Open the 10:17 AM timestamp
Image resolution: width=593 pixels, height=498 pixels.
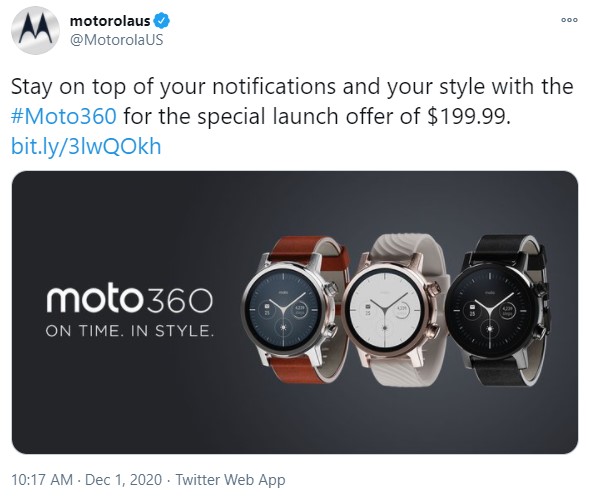(42, 480)
